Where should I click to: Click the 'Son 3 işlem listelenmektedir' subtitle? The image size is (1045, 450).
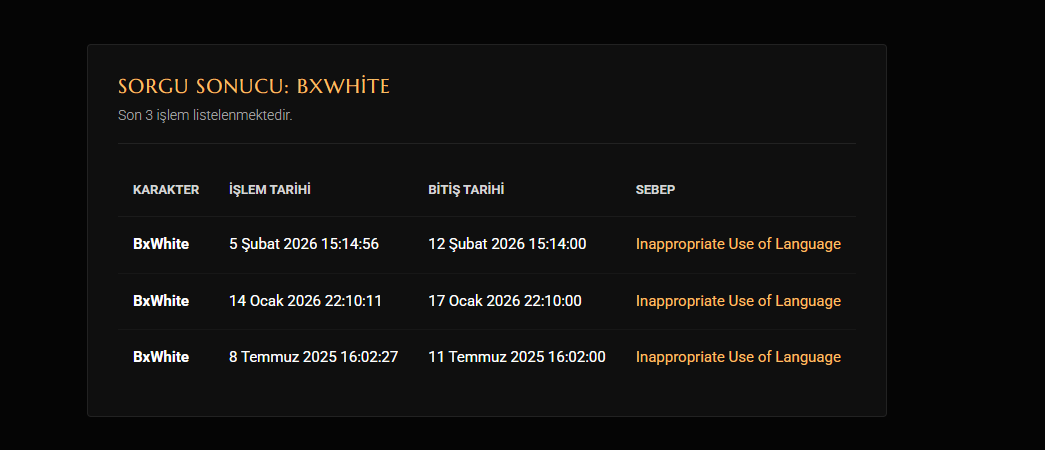(x=205, y=115)
